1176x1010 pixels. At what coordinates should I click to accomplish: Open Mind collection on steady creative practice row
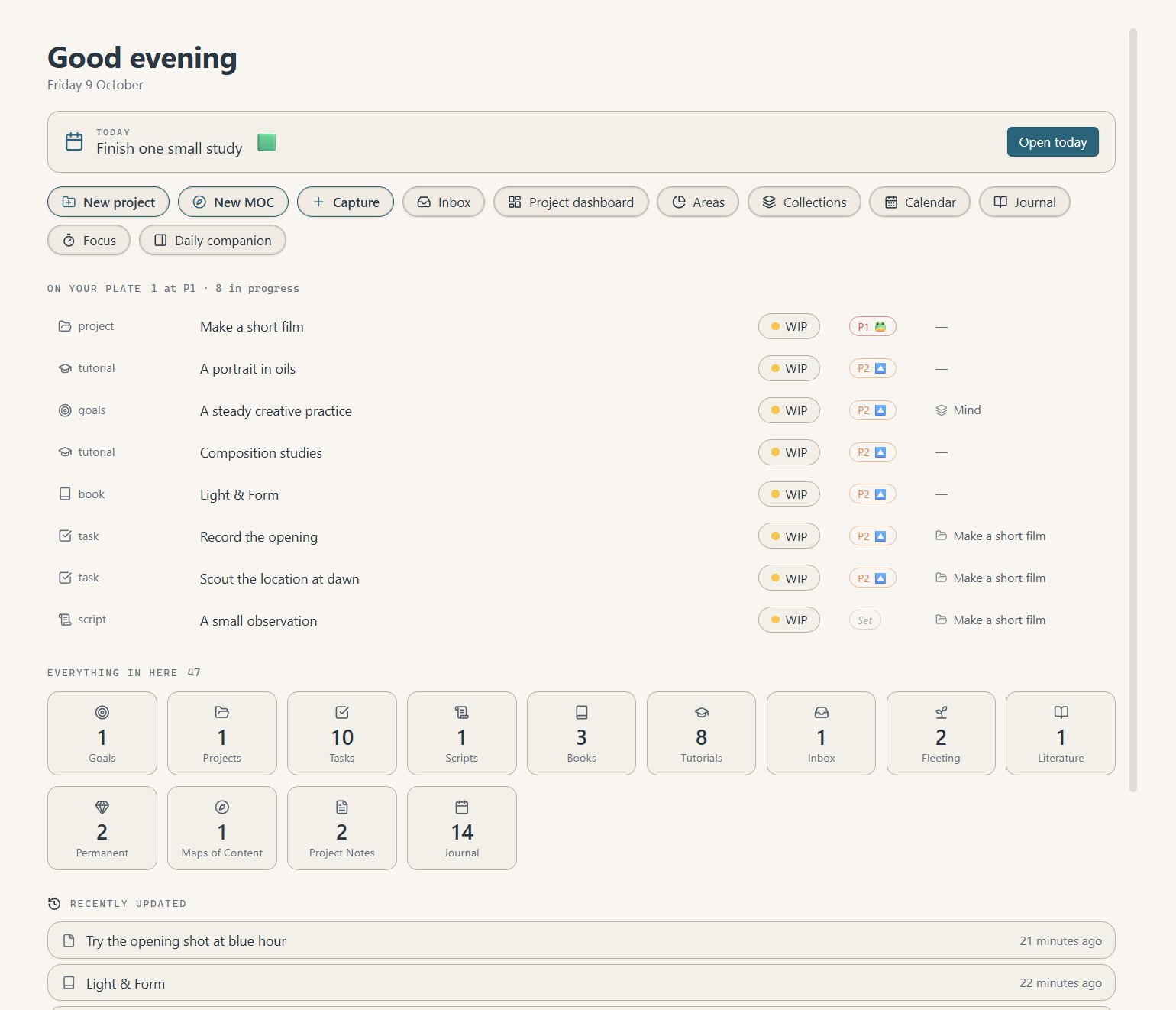958,410
